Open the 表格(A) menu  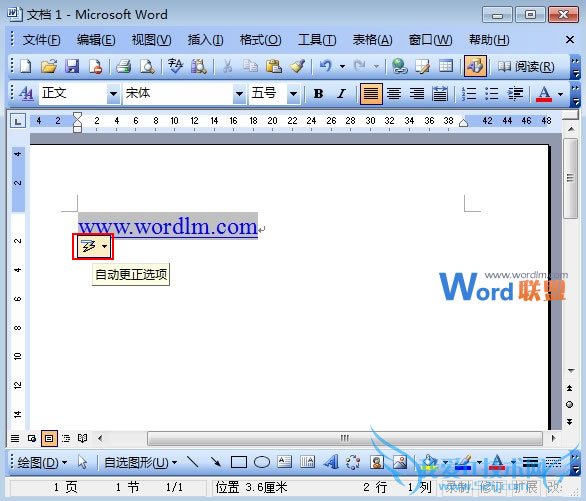point(372,40)
